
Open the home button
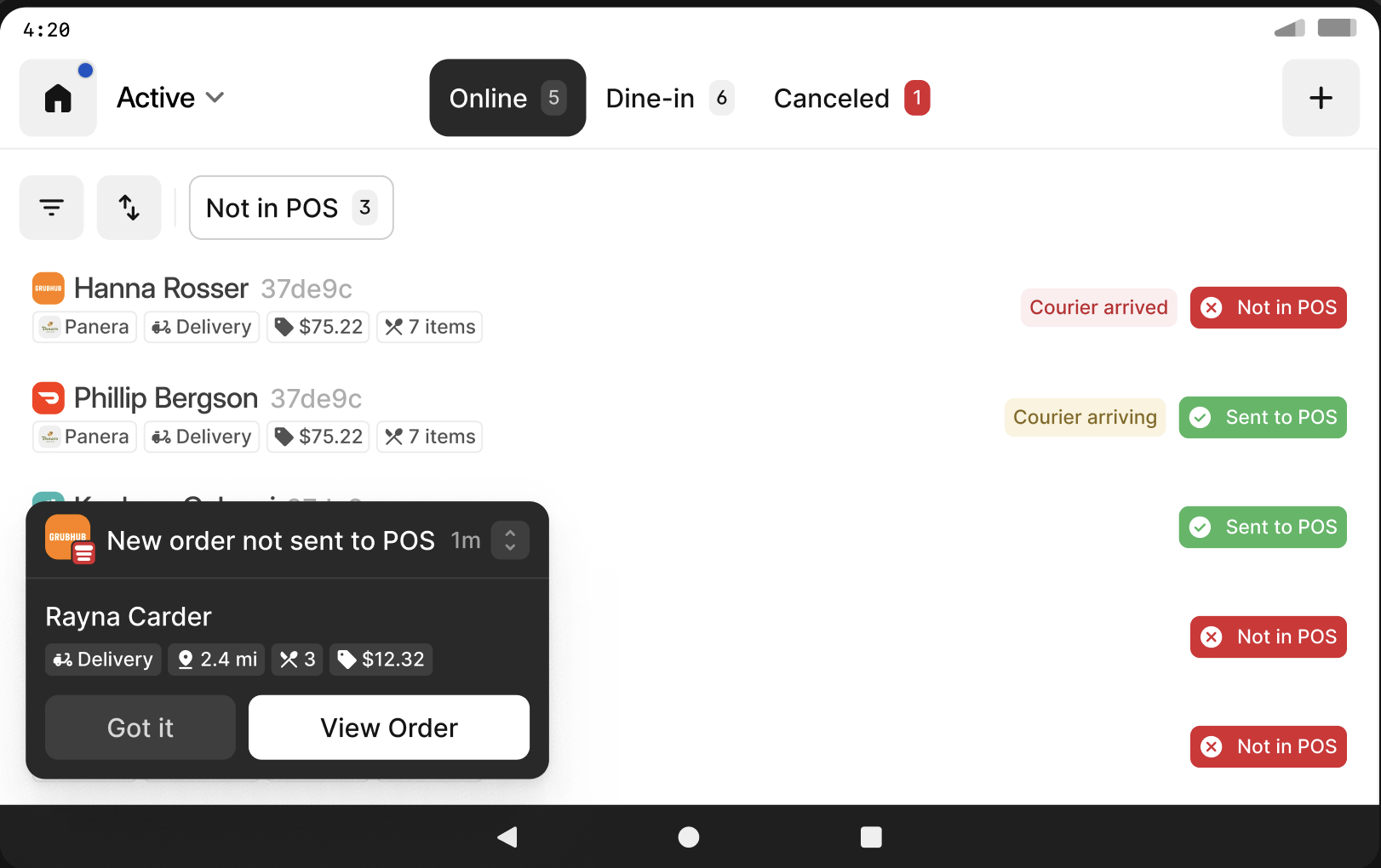(x=58, y=98)
